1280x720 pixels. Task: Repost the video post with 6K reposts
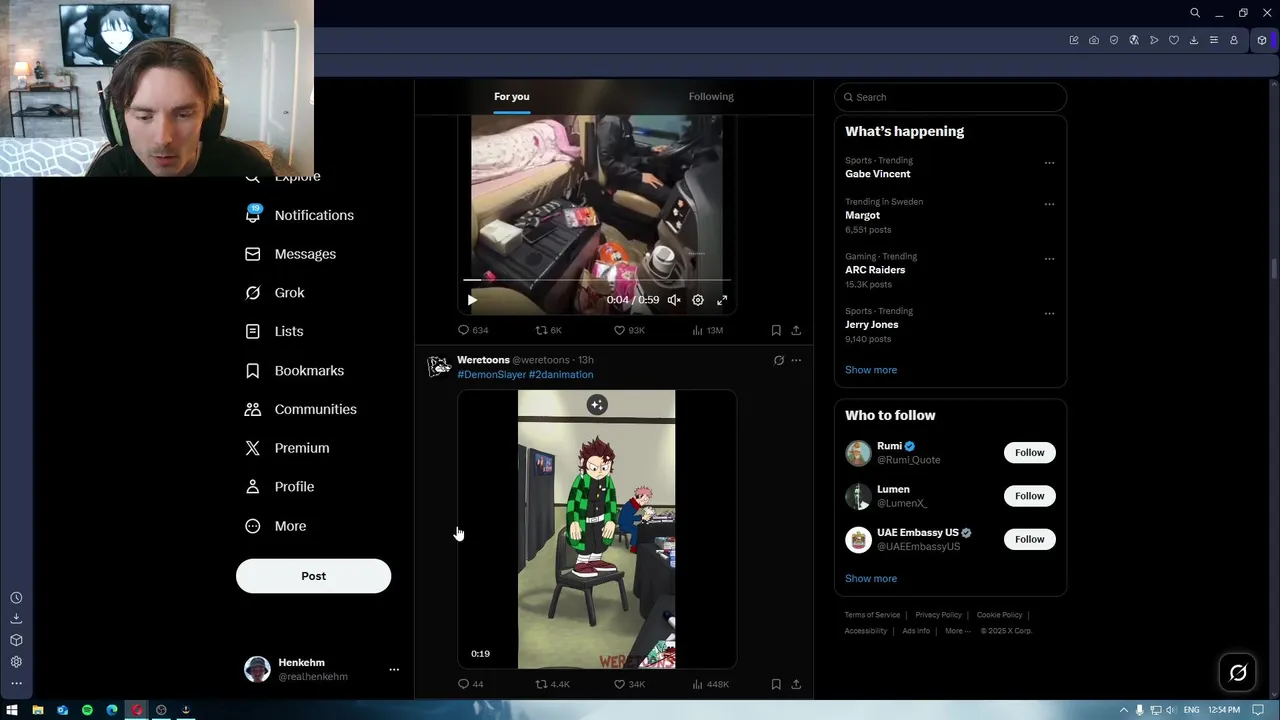548,330
